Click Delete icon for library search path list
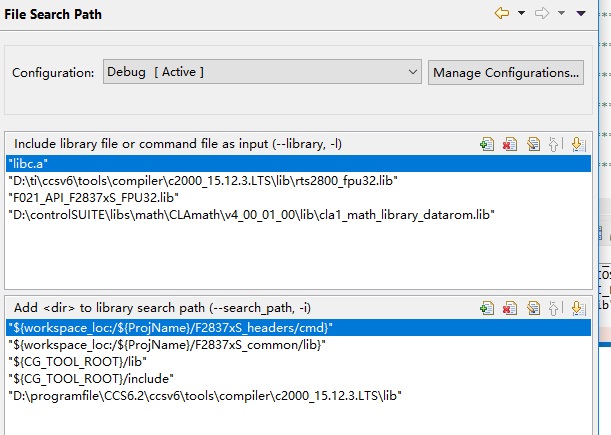This screenshot has height=435, width=611. pos(510,308)
